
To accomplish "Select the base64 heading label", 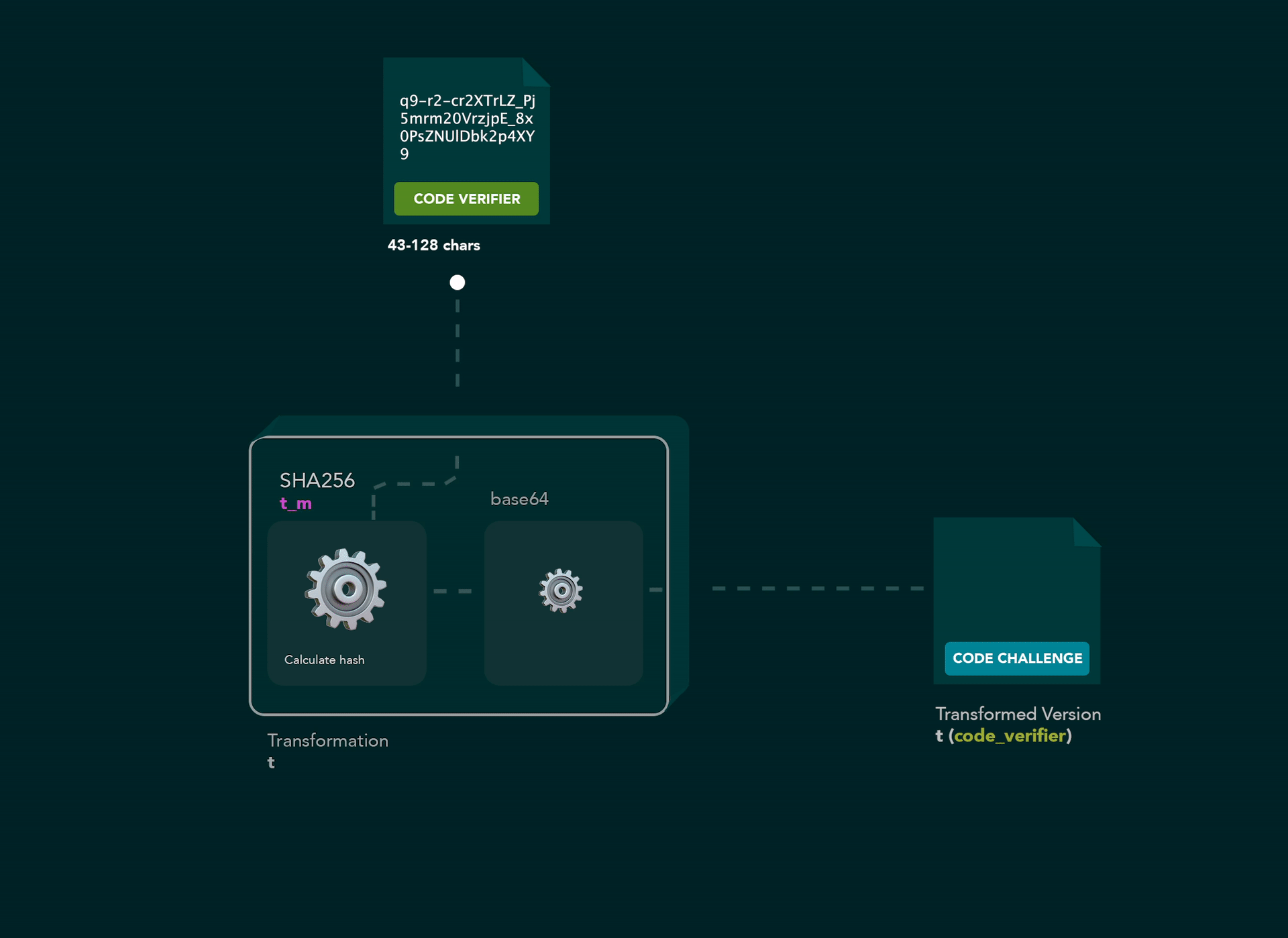I will coord(519,499).
